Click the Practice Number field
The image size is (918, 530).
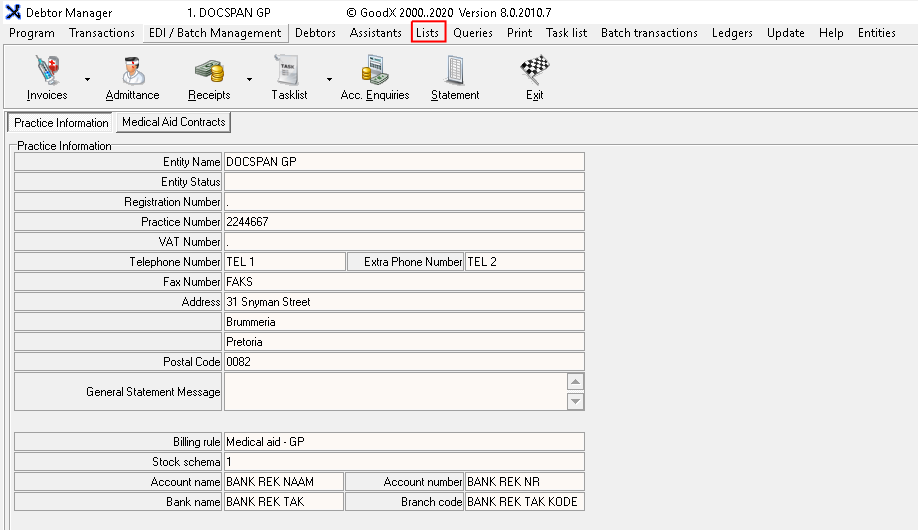click(403, 222)
